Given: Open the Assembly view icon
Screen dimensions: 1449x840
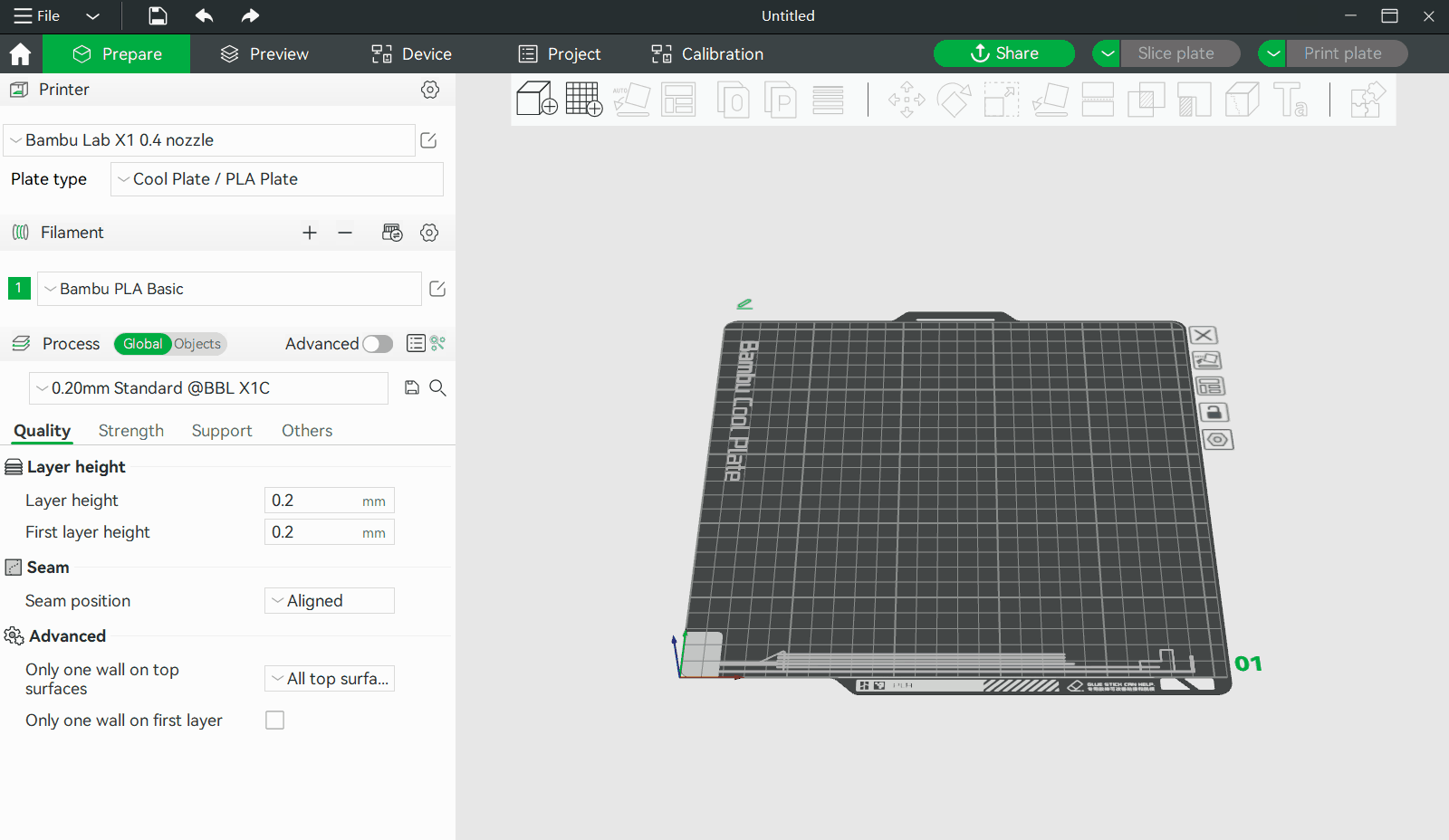Looking at the screenshot, I should (1367, 100).
